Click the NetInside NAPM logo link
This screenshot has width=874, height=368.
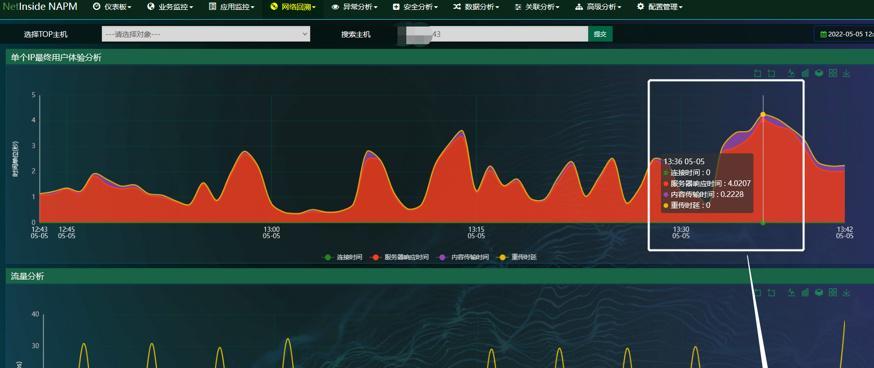[x=39, y=7]
